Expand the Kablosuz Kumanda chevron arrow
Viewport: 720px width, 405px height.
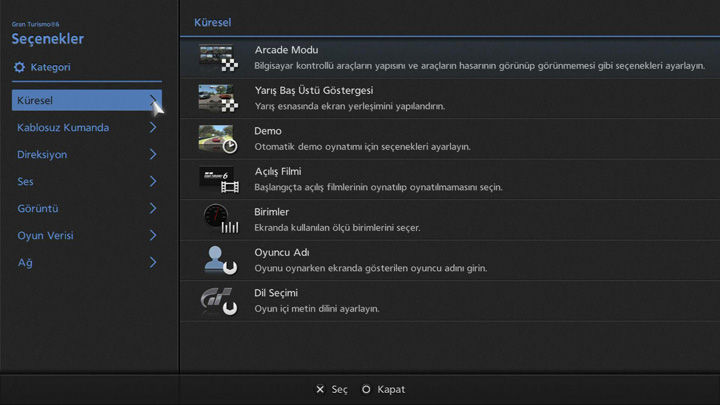click(153, 128)
